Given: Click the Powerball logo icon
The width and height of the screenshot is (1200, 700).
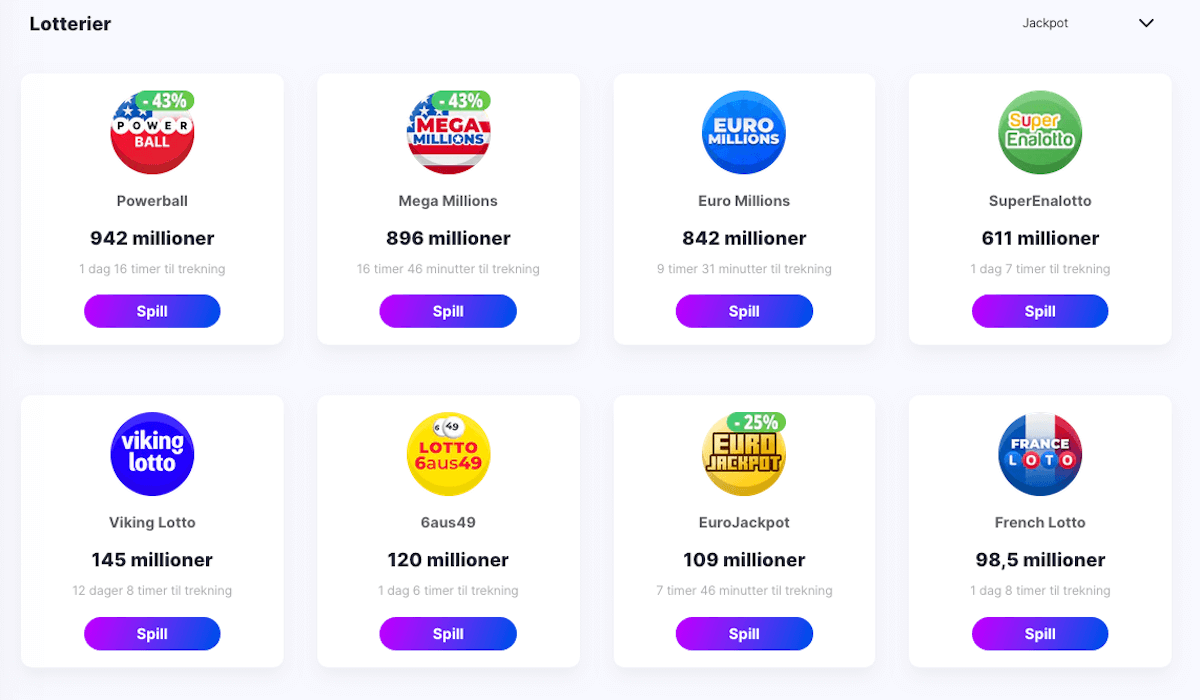Looking at the screenshot, I should tap(152, 133).
